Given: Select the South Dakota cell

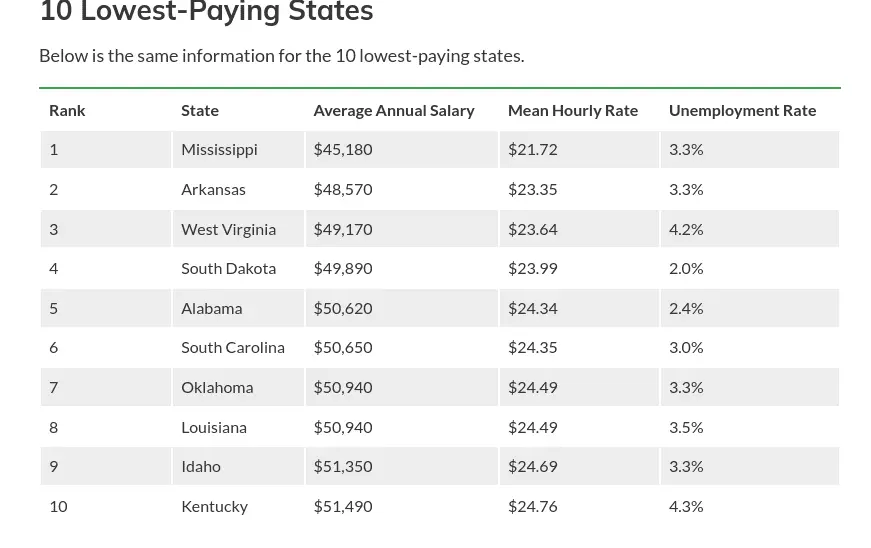Looking at the screenshot, I should coord(228,268).
